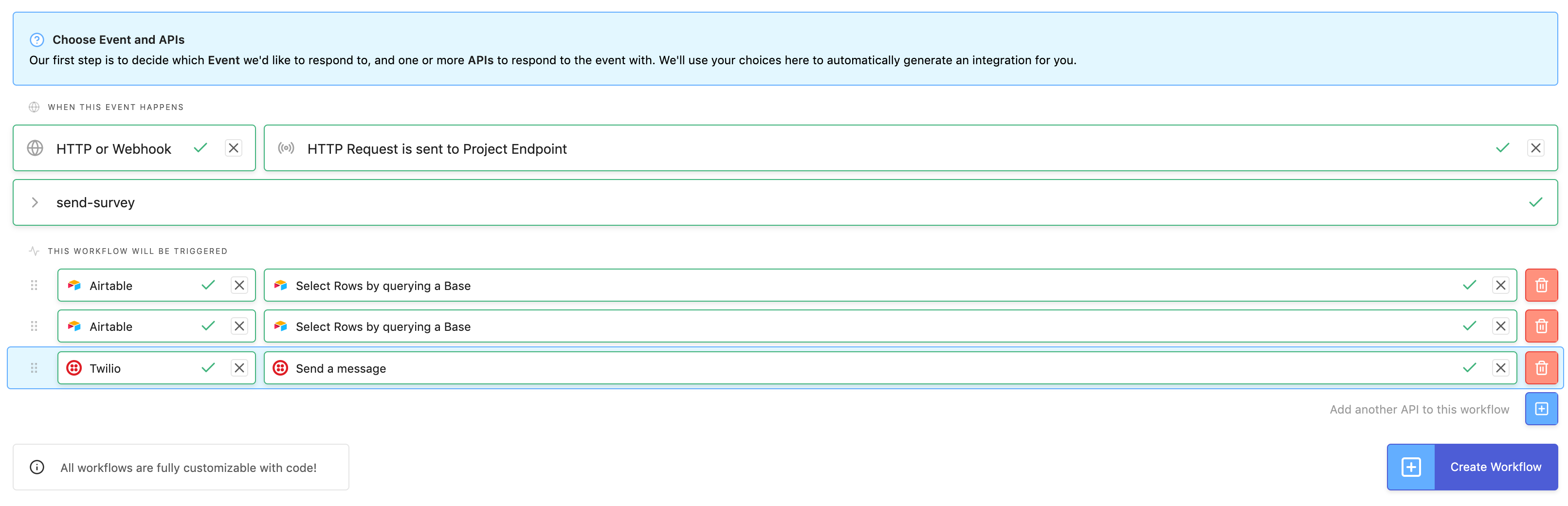1568x506 pixels.
Task: Clear the HTTP Request is sent to Project Endpoint selection
Action: point(1535,148)
